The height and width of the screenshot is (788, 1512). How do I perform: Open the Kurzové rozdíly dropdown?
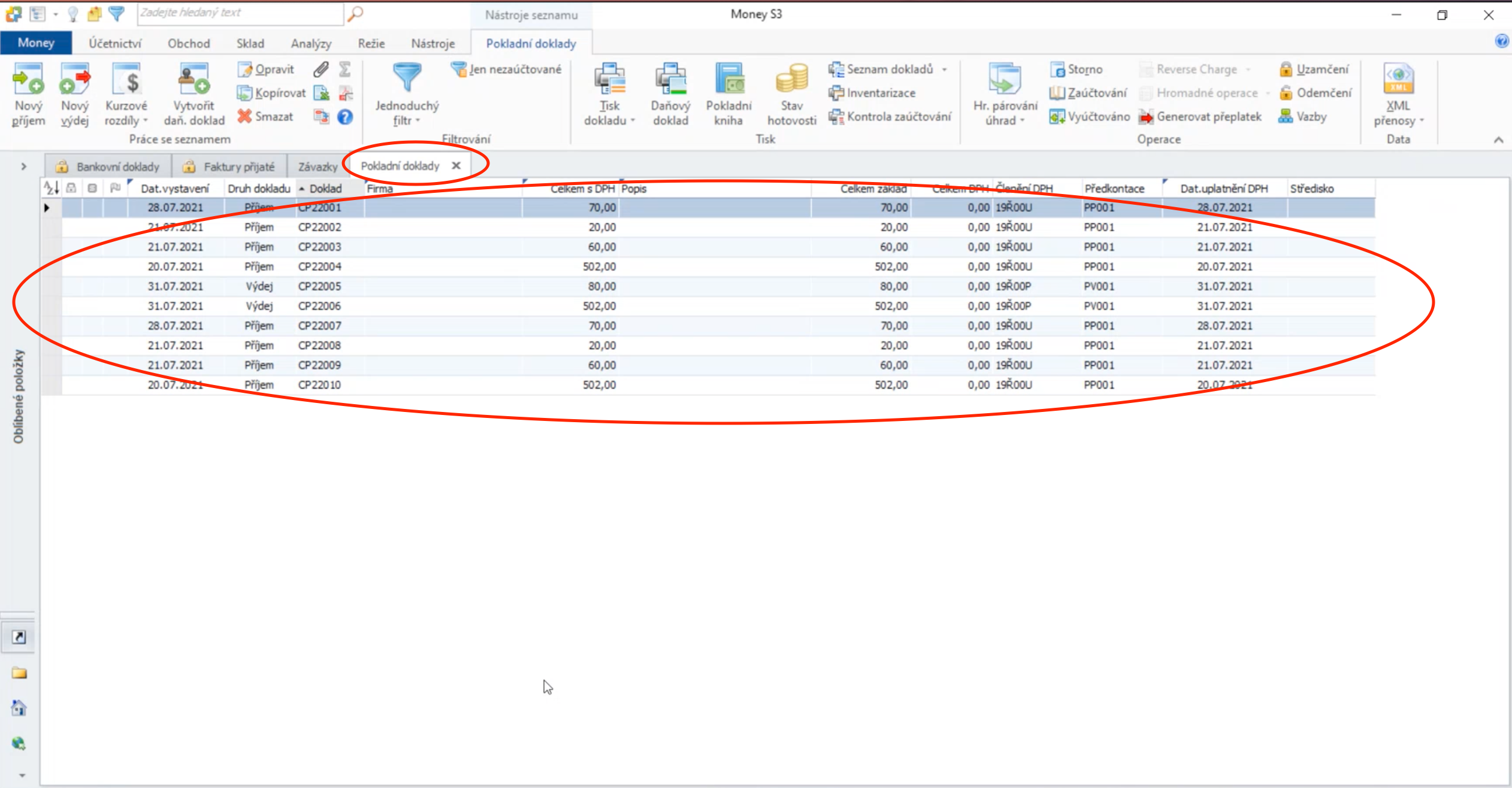click(126, 95)
